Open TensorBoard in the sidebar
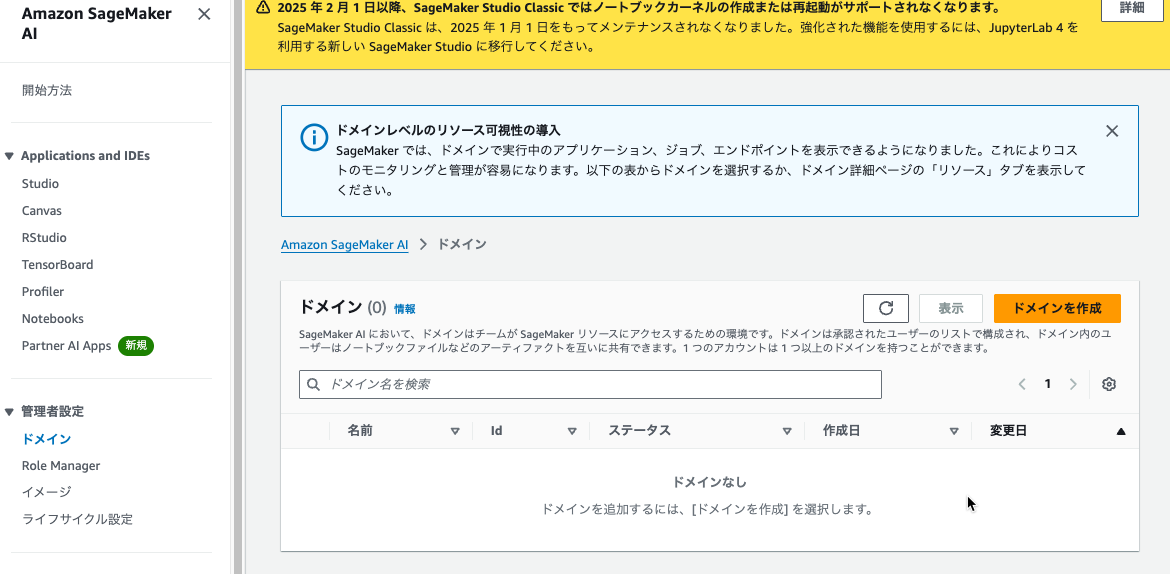1170x574 pixels. click(57, 264)
